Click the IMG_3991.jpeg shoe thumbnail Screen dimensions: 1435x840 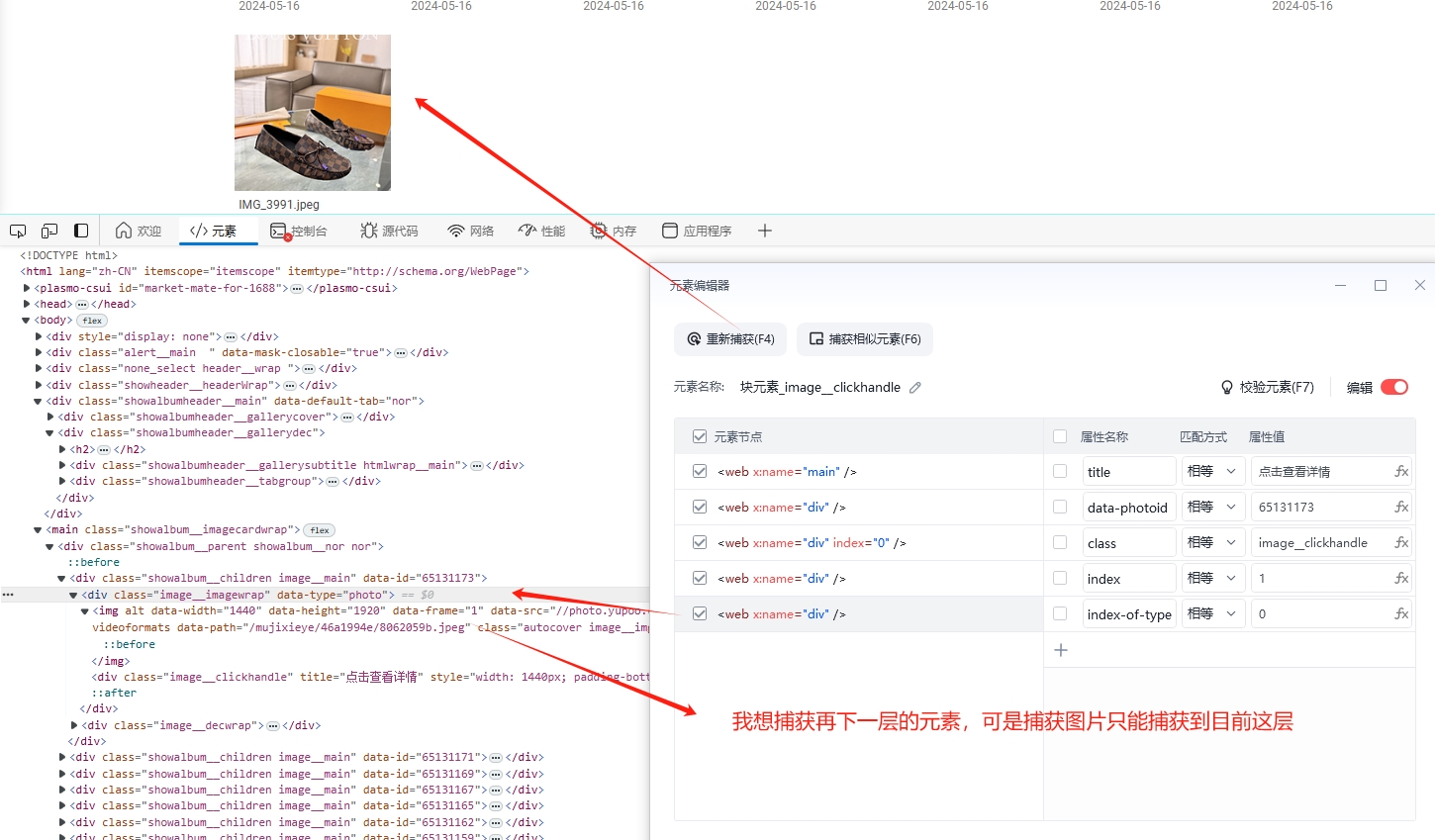coord(313,113)
